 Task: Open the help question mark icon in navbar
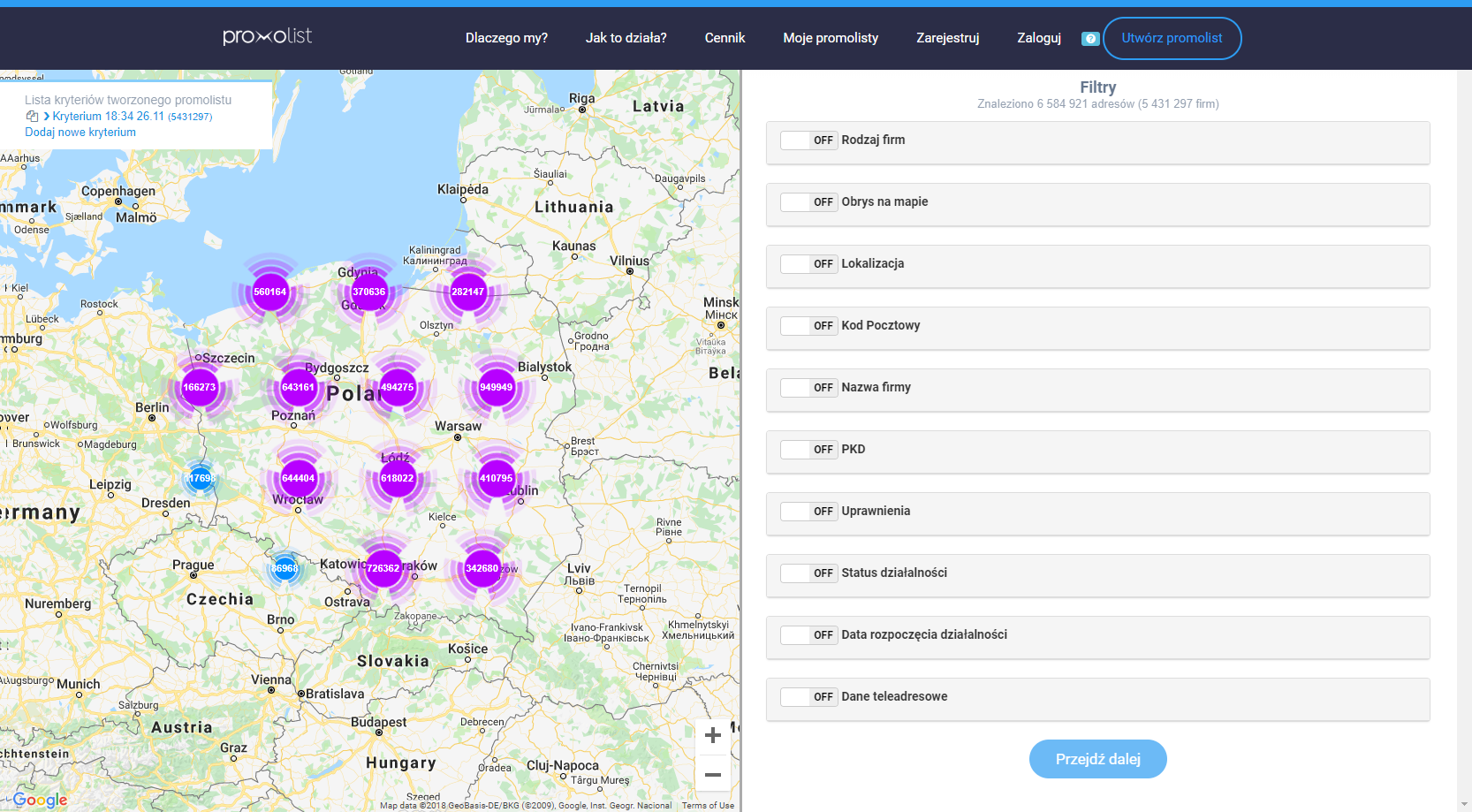[x=1089, y=38]
